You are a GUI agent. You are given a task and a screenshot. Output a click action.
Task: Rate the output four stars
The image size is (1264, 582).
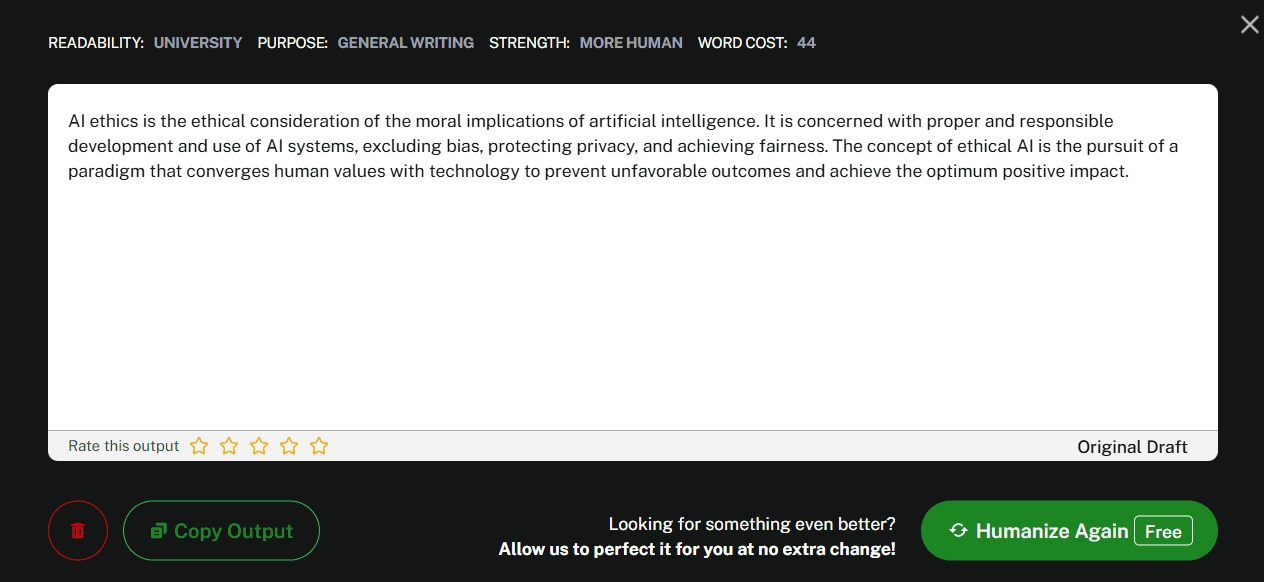pos(289,446)
